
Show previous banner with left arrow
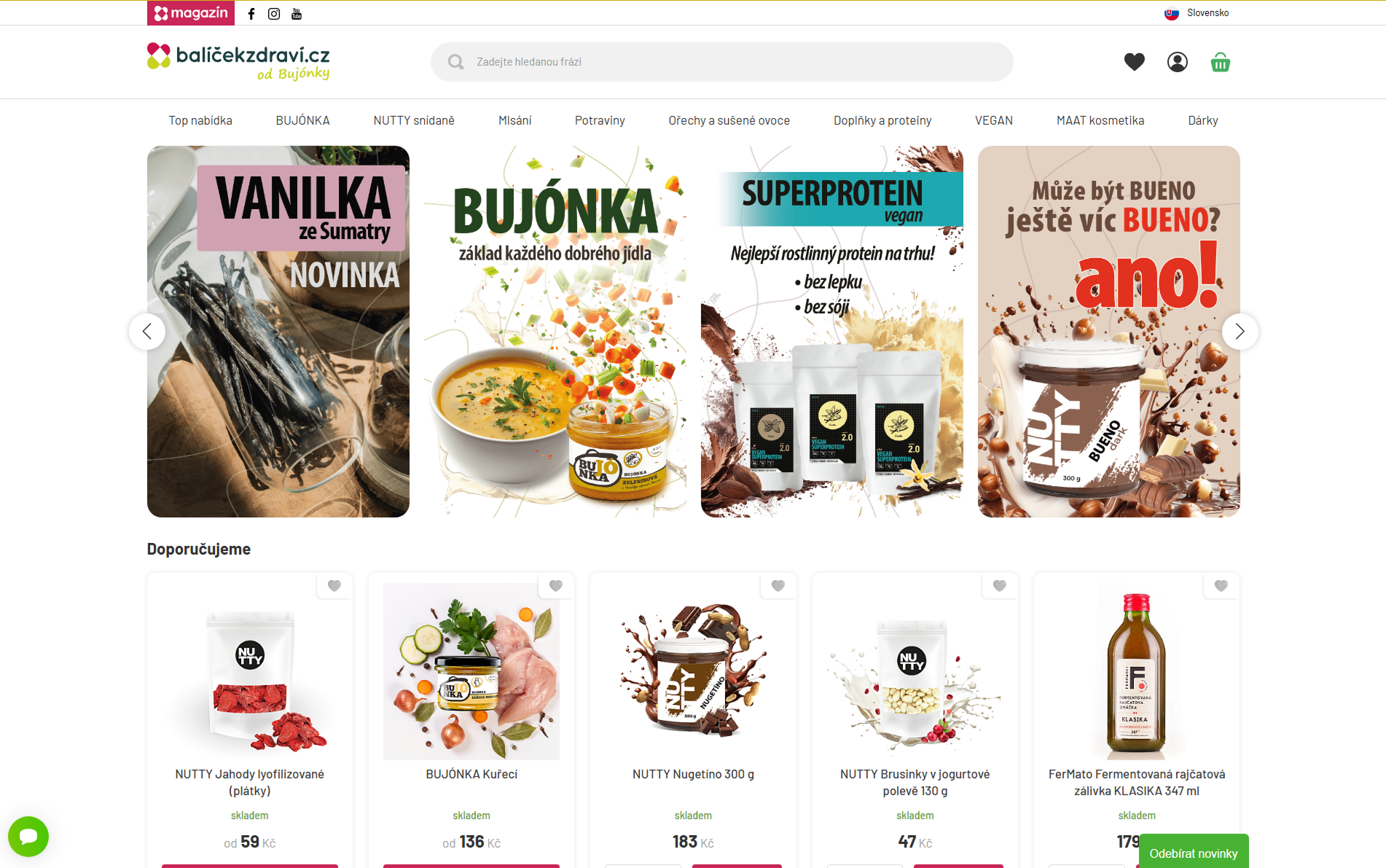147,332
